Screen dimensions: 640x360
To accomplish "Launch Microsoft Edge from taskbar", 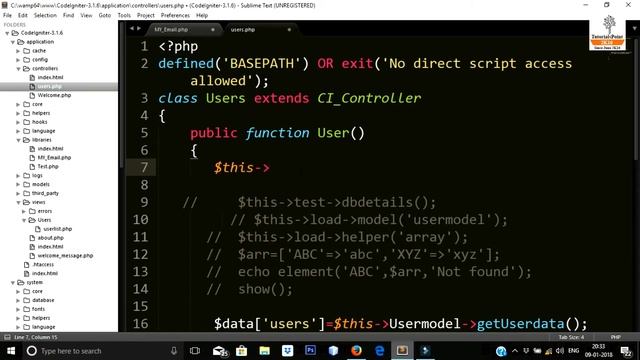I will pyautogui.click(x=379, y=351).
